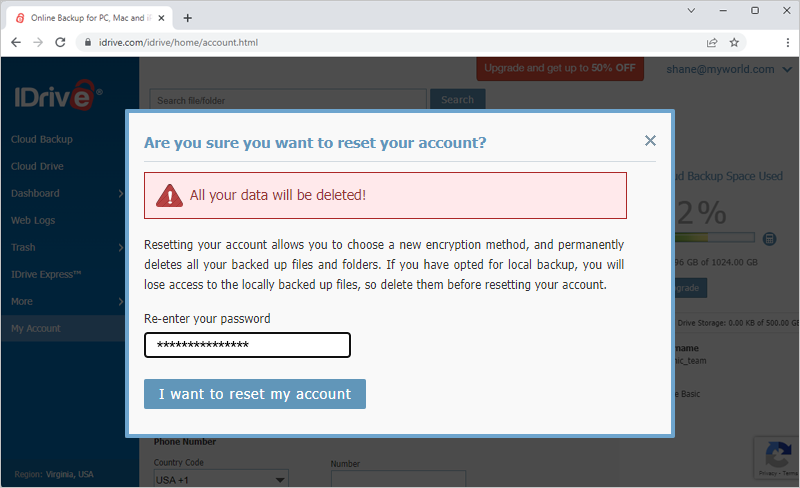Select Cloud Backup in the sidebar
The image size is (800, 488).
click(42, 139)
